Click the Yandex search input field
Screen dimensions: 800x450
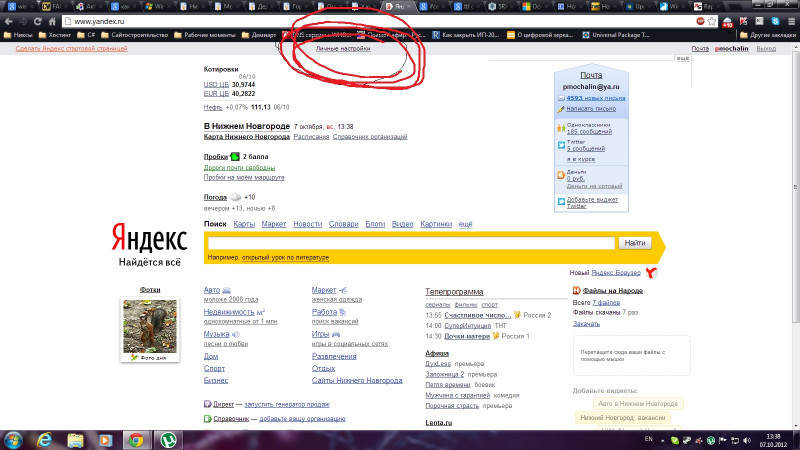pyautogui.click(x=411, y=243)
